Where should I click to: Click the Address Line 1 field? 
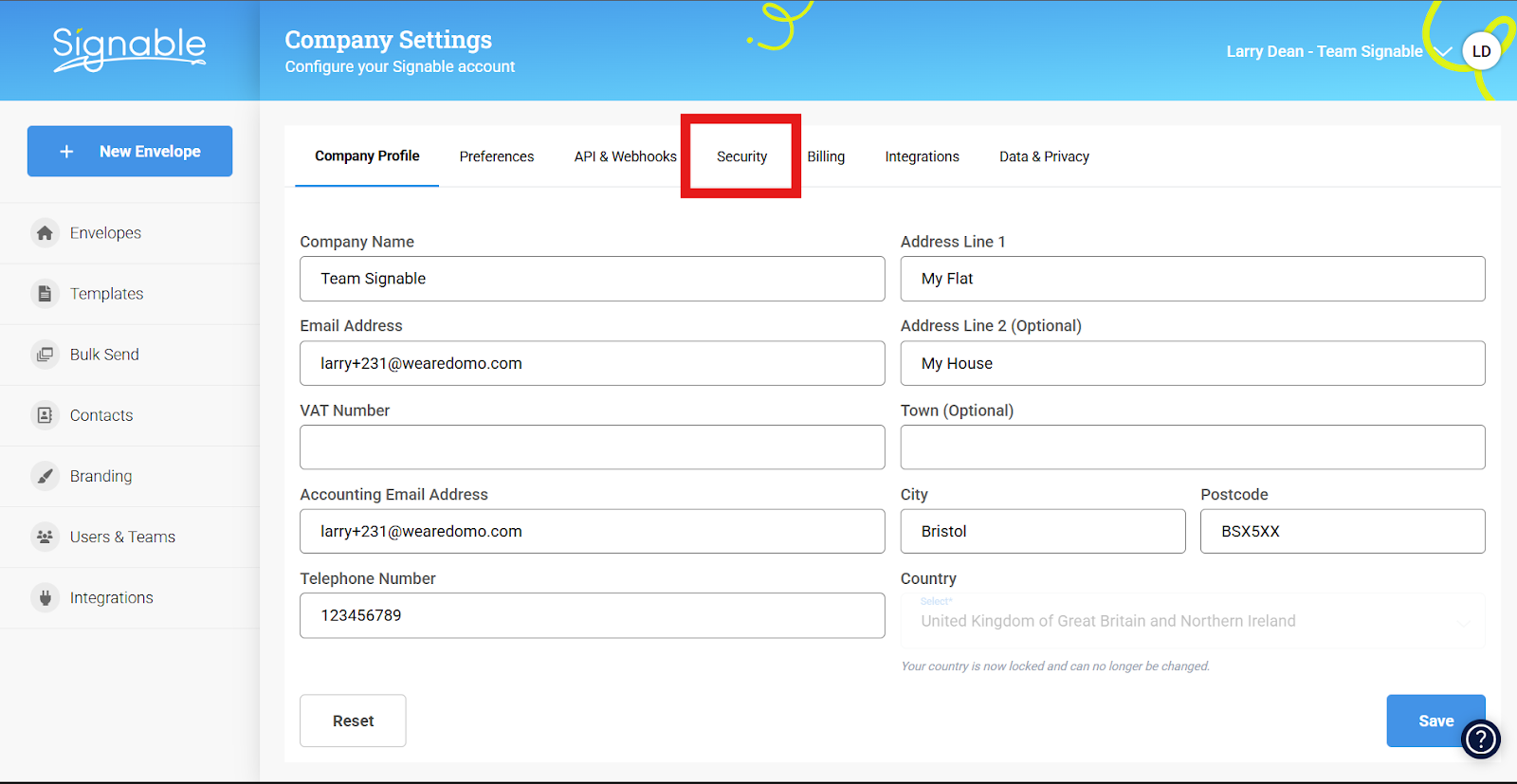(1193, 279)
